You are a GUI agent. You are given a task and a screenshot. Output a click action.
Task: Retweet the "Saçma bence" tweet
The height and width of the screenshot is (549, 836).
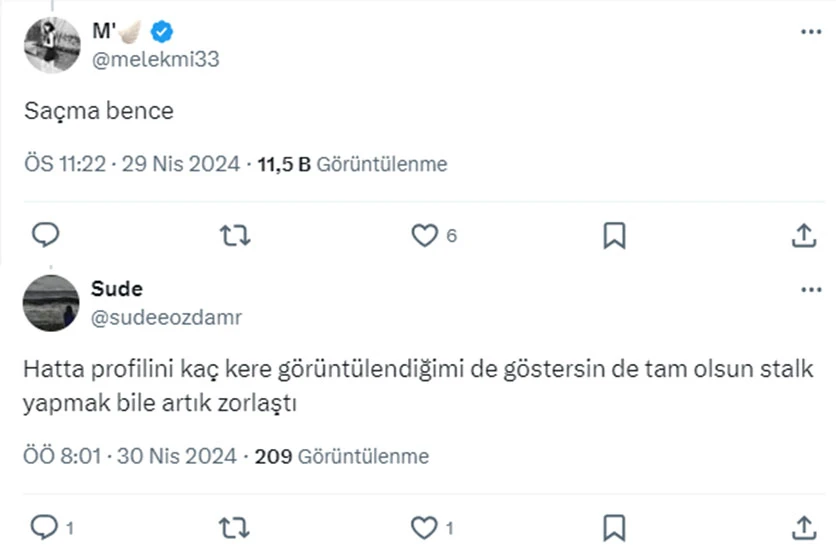(x=235, y=235)
